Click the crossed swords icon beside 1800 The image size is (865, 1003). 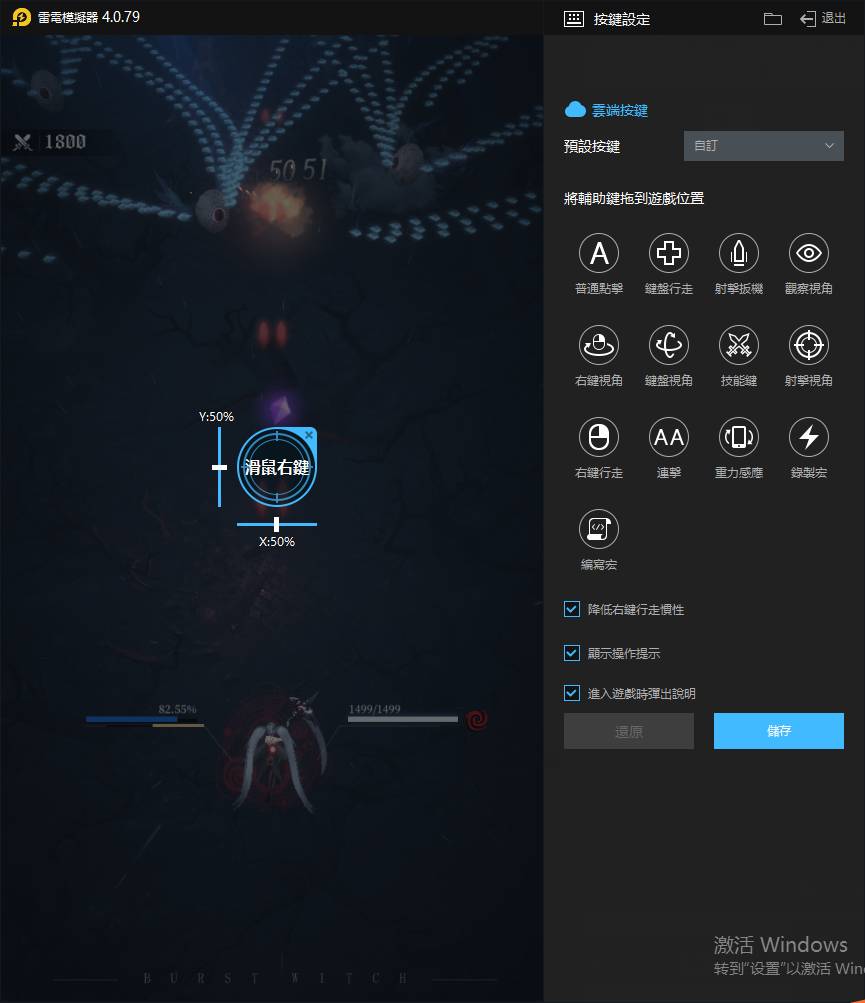(x=22, y=142)
